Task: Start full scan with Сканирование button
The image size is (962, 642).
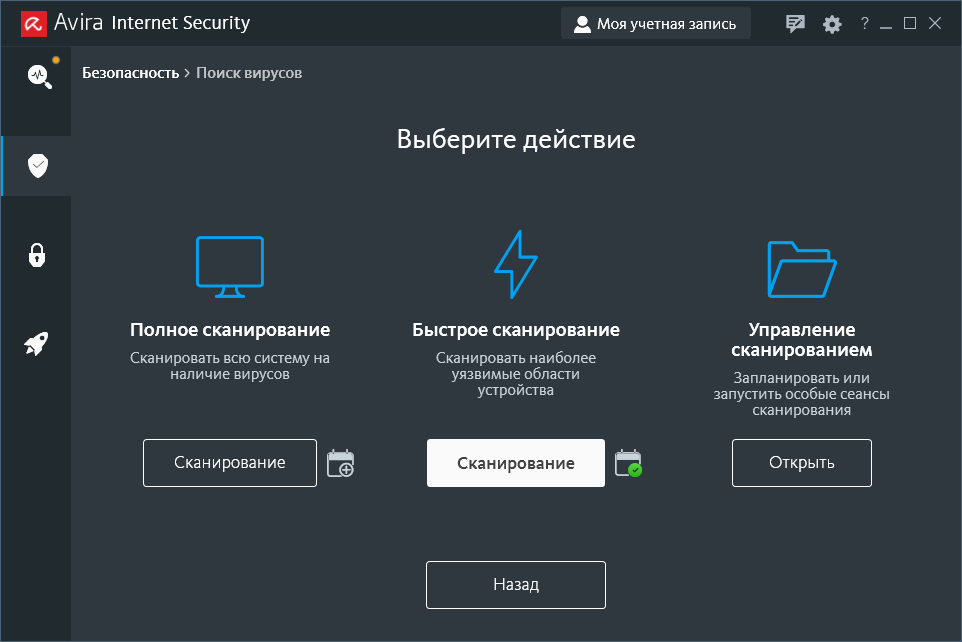Action: click(x=230, y=463)
